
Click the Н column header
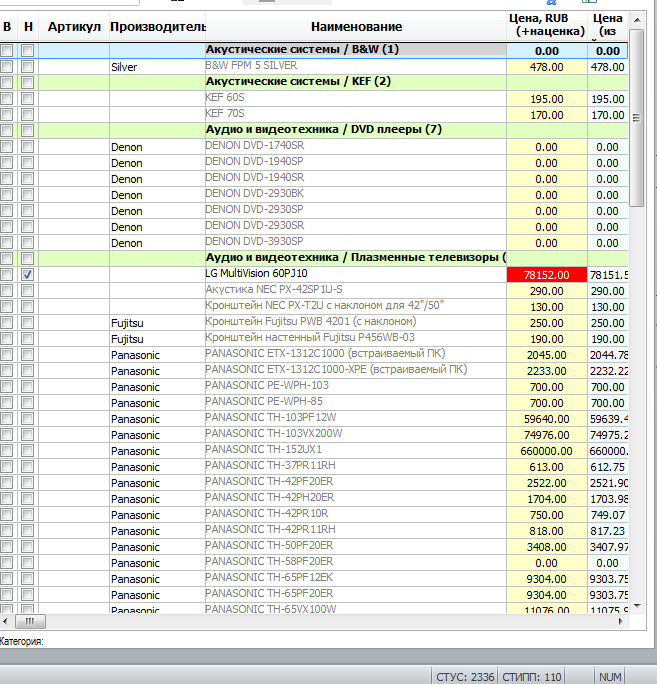[28, 27]
